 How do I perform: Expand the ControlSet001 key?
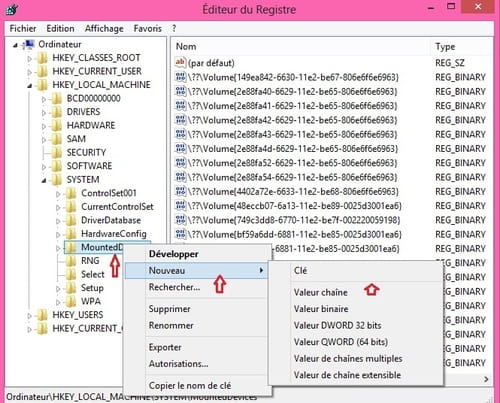pyautogui.click(x=58, y=194)
